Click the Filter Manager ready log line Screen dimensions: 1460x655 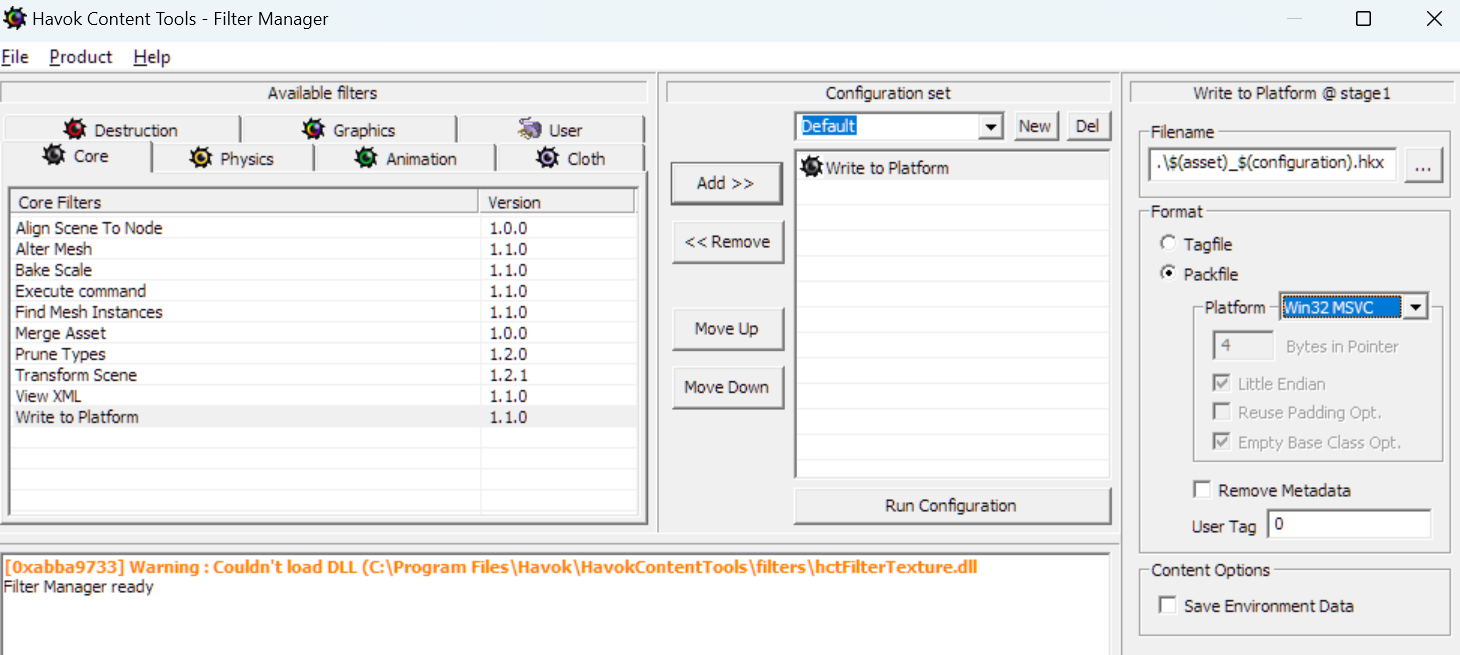click(79, 586)
